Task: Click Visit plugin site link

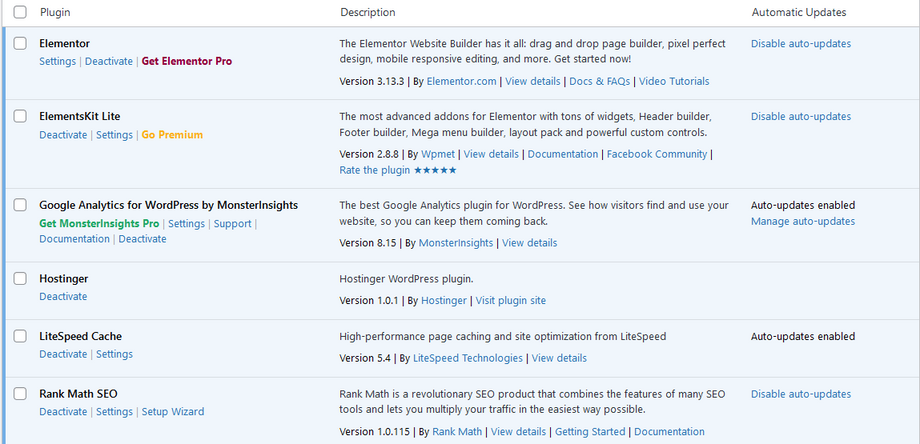Action: click(511, 300)
